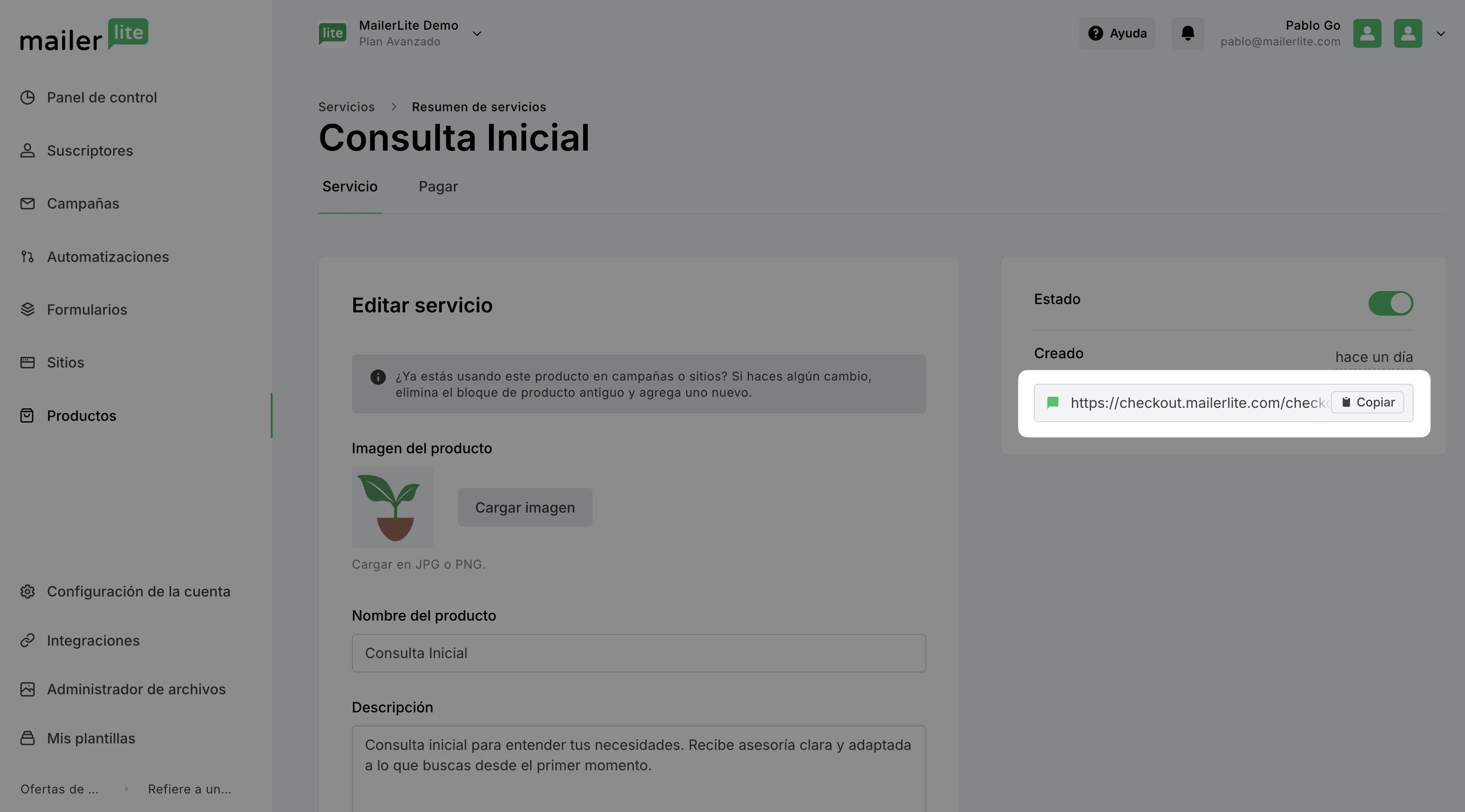
Task: Open Ayuda help button
Action: pos(1116,33)
